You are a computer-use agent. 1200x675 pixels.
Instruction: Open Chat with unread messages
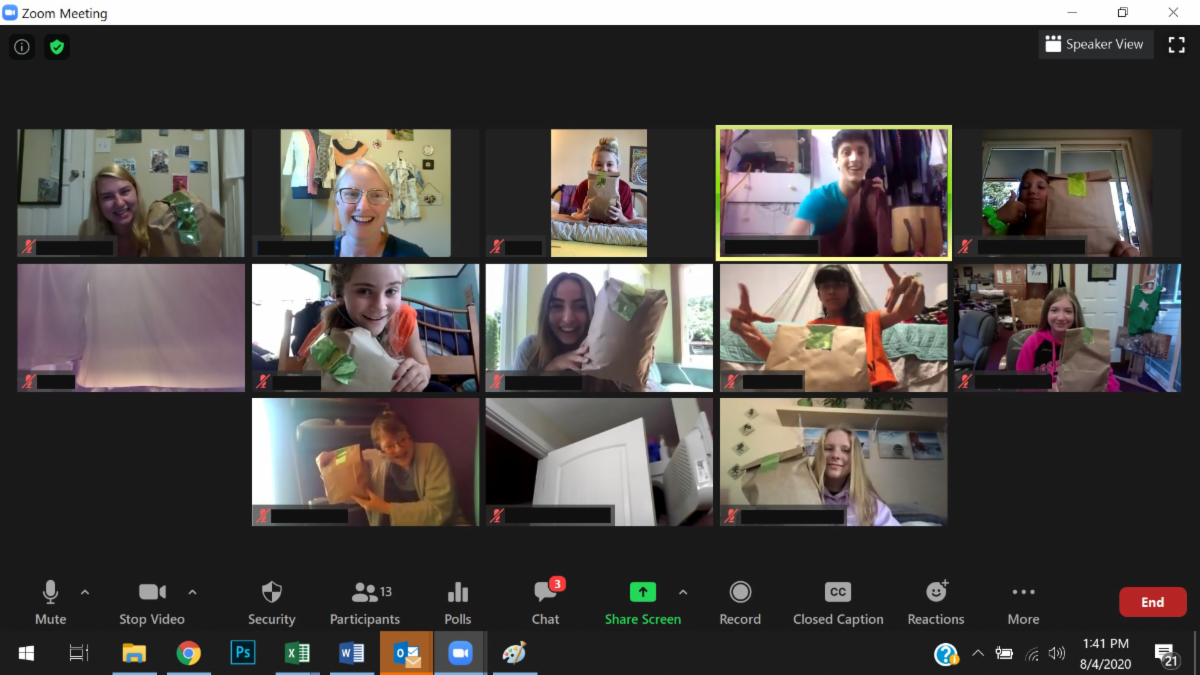point(545,603)
